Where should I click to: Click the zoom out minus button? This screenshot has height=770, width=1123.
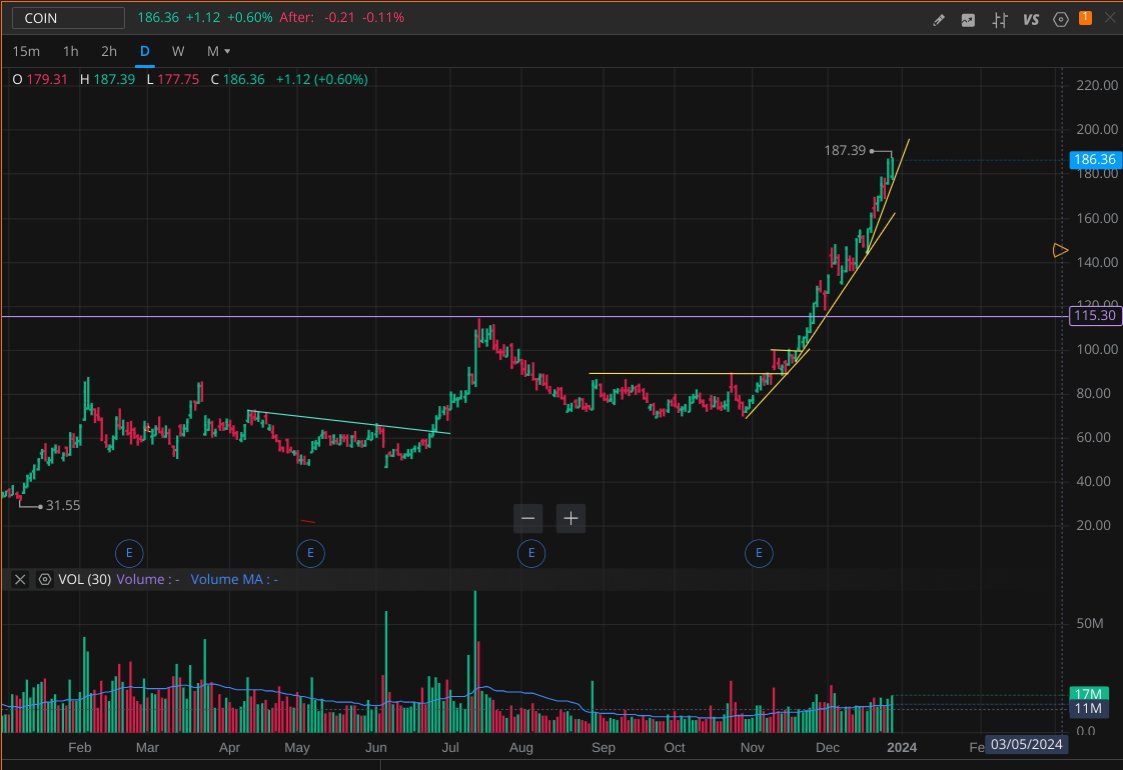point(528,518)
